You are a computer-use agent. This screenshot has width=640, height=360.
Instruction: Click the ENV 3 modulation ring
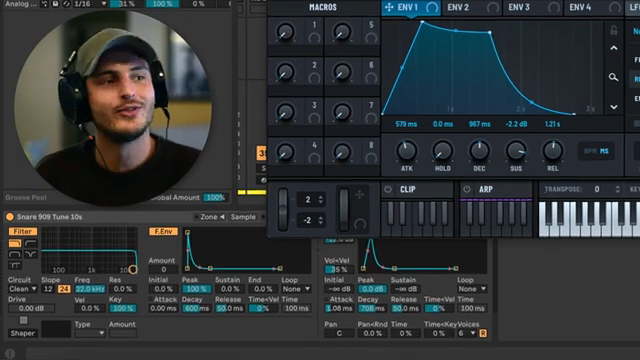[x=553, y=7]
